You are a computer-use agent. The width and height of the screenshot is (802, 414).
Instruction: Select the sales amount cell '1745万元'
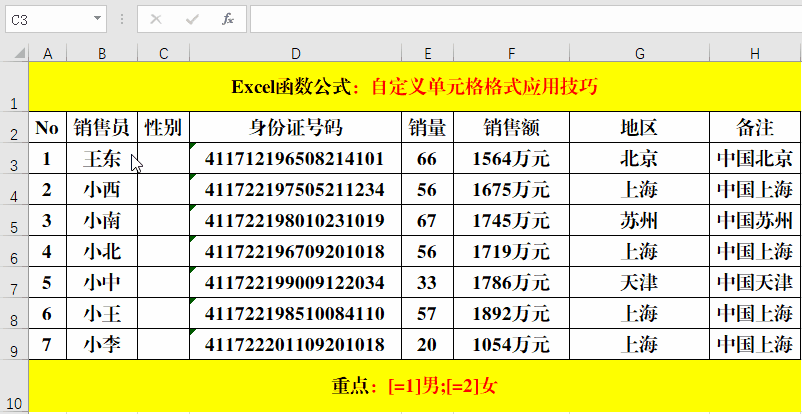click(x=511, y=220)
